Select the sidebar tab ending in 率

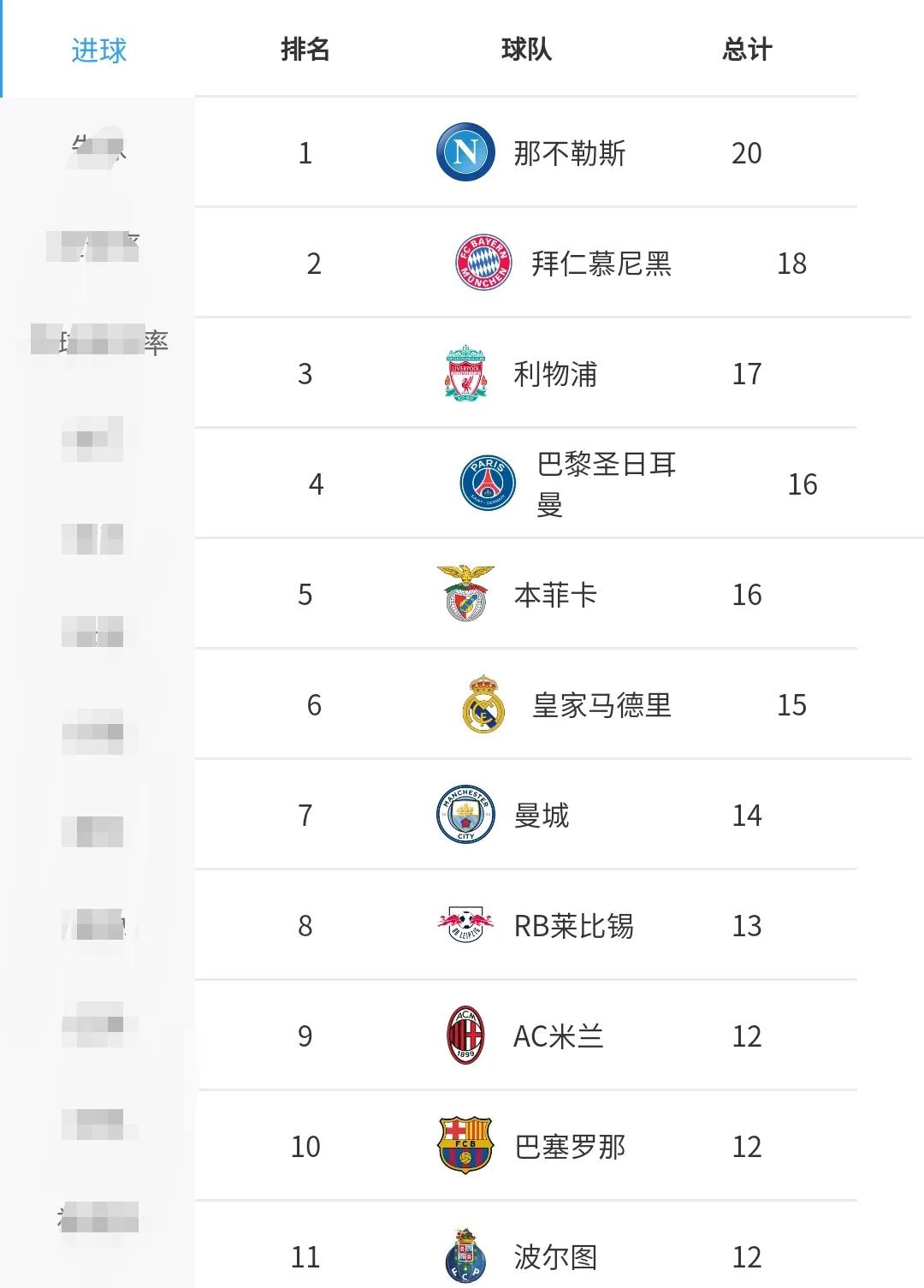pos(98,342)
